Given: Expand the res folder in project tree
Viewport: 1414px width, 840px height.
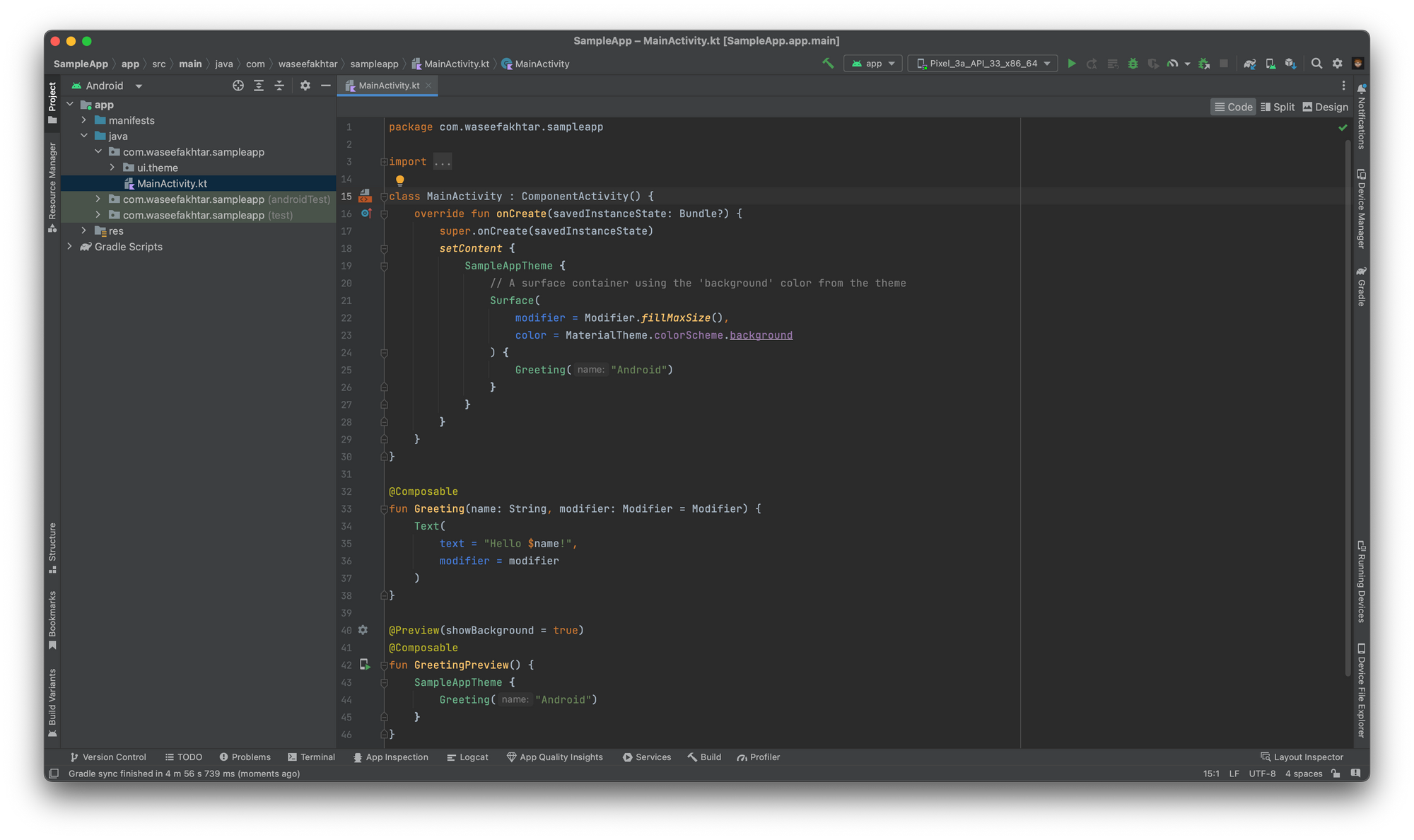Looking at the screenshot, I should point(84,231).
